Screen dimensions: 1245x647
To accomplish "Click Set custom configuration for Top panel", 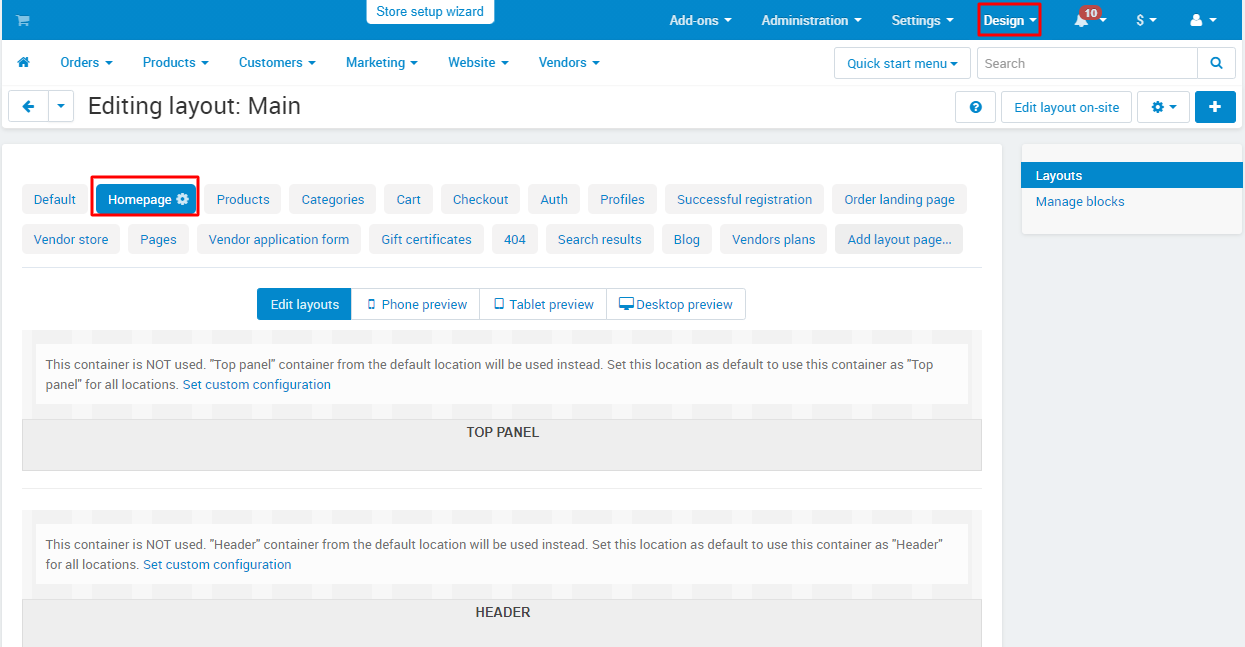I will [256, 384].
